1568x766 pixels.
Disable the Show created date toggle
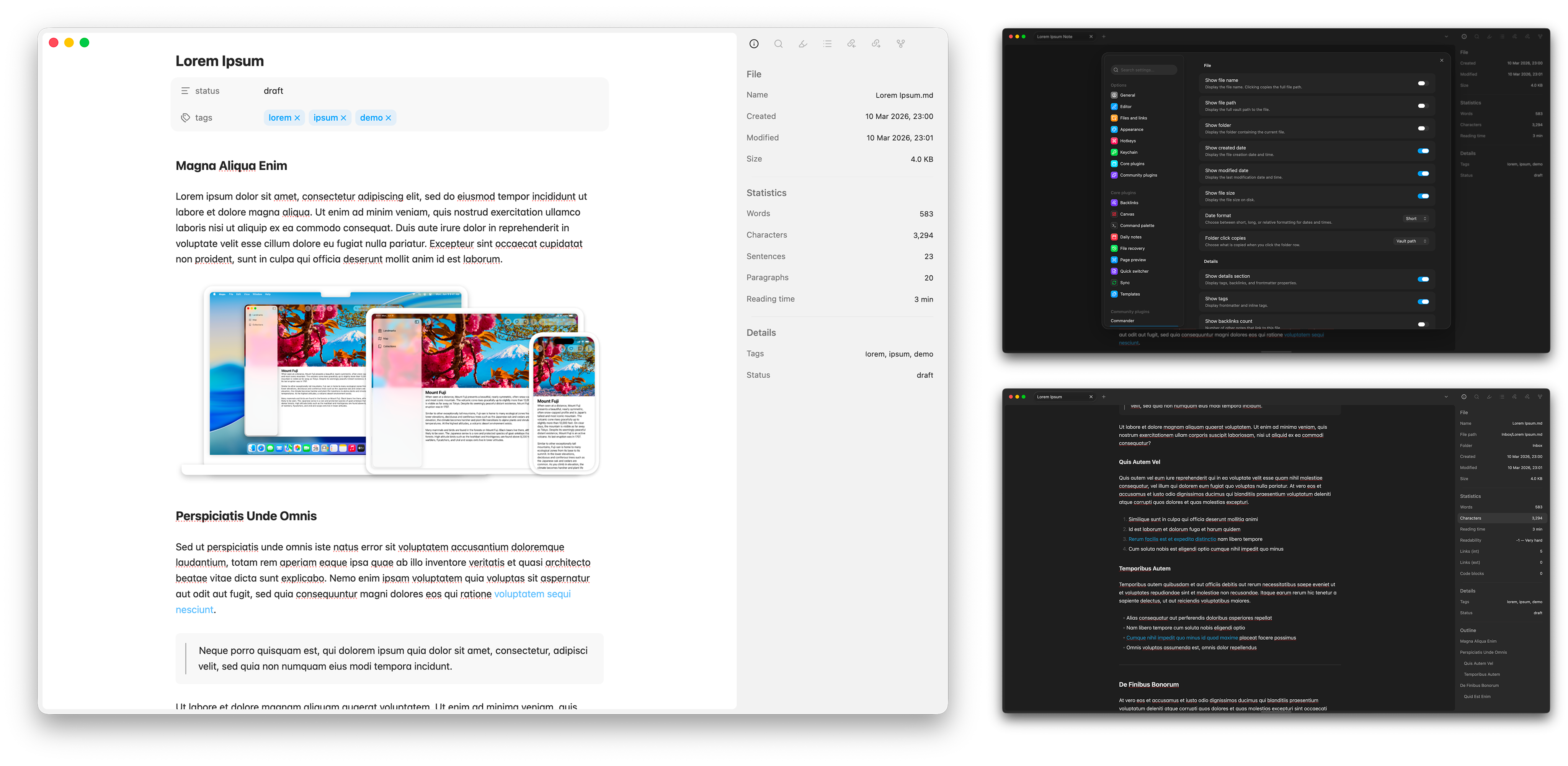point(1423,151)
